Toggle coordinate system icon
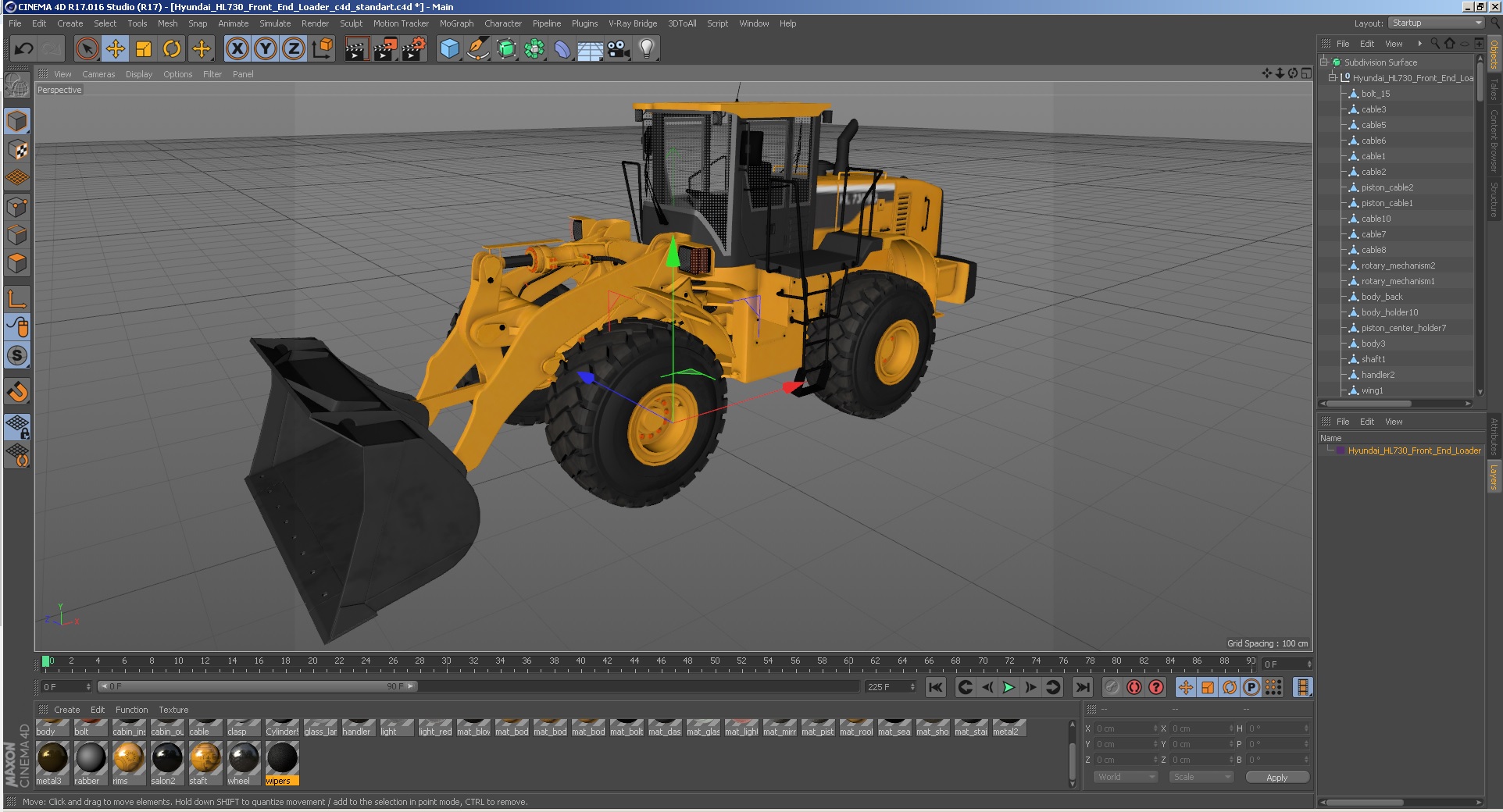The height and width of the screenshot is (812, 1503). 322,49
